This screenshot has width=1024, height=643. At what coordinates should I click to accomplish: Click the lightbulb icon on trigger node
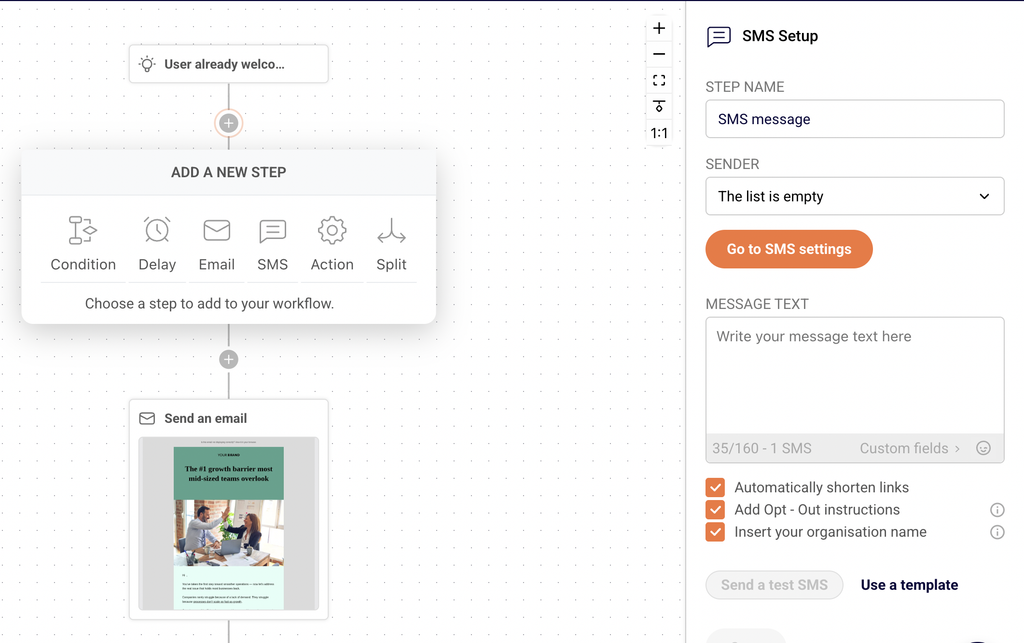tap(147, 64)
